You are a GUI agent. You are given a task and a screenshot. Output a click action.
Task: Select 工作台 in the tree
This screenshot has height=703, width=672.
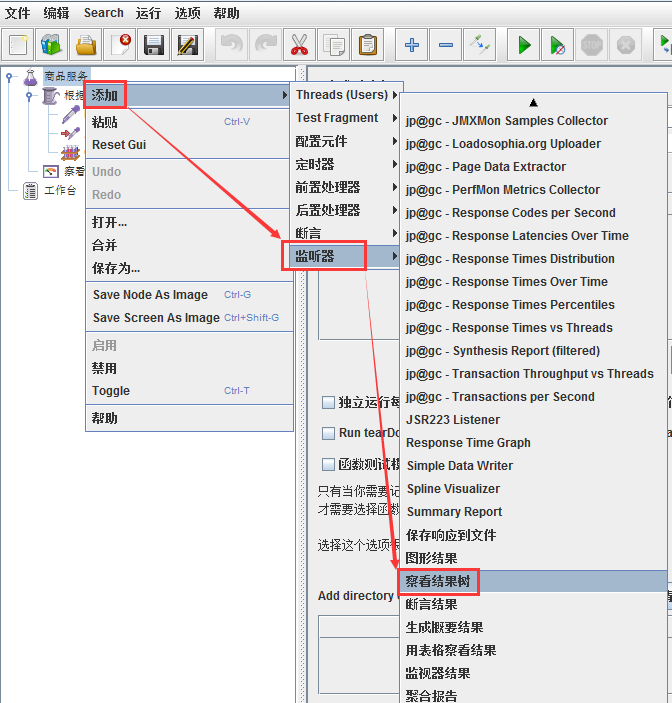(x=59, y=191)
